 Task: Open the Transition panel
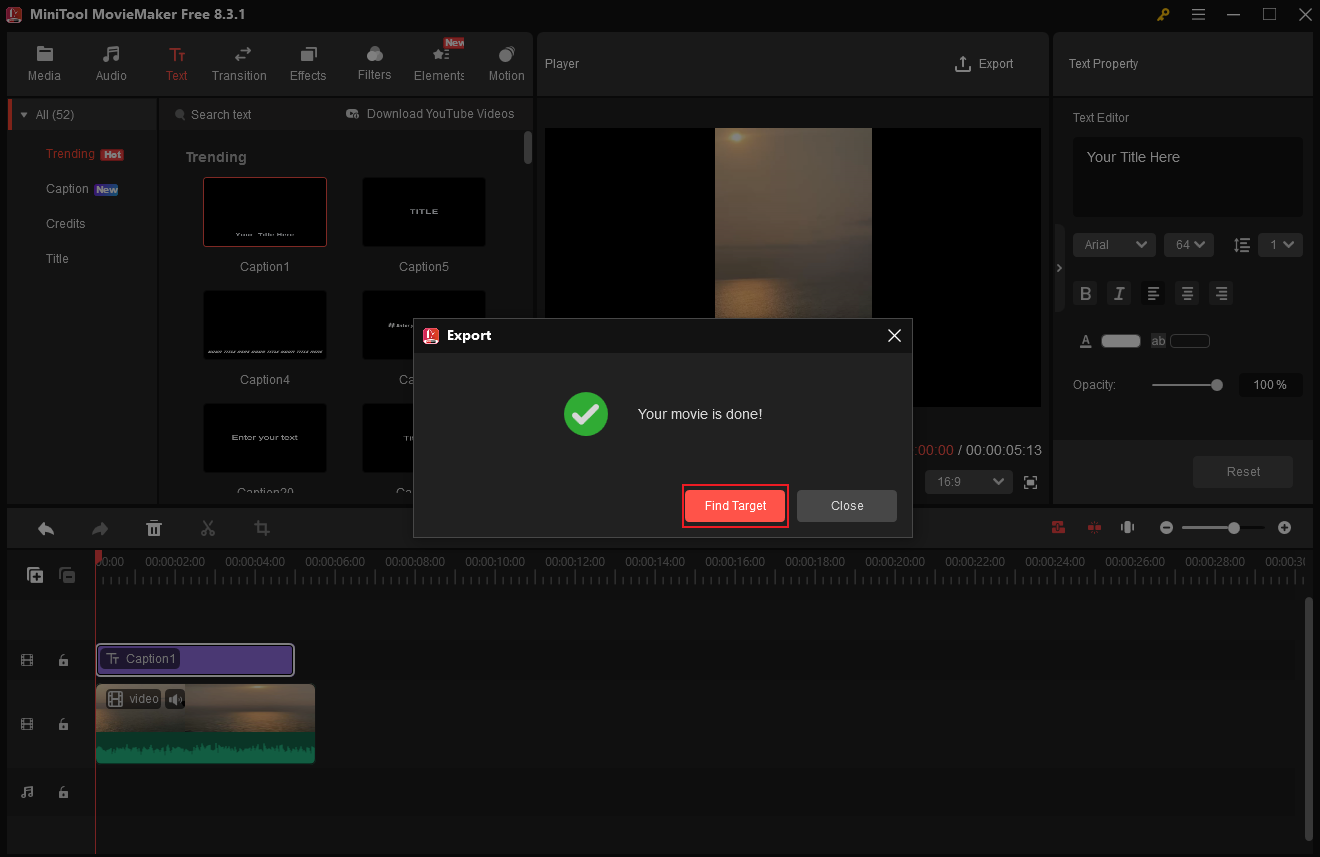(239, 63)
